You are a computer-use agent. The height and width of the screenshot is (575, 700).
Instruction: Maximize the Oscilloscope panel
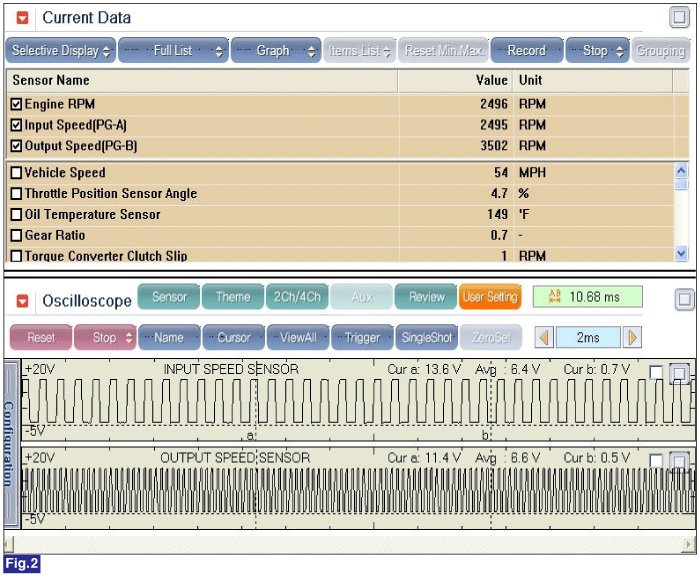pos(684,299)
